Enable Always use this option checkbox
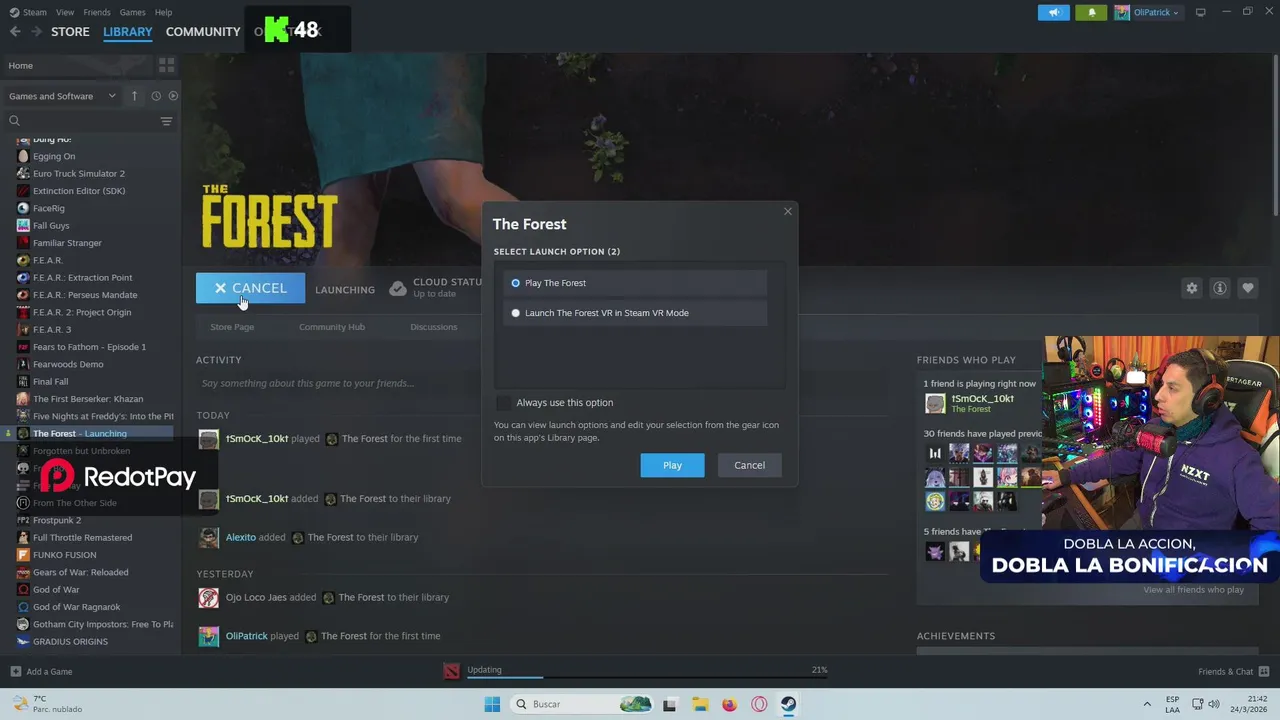The height and width of the screenshot is (720, 1280). 503,402
